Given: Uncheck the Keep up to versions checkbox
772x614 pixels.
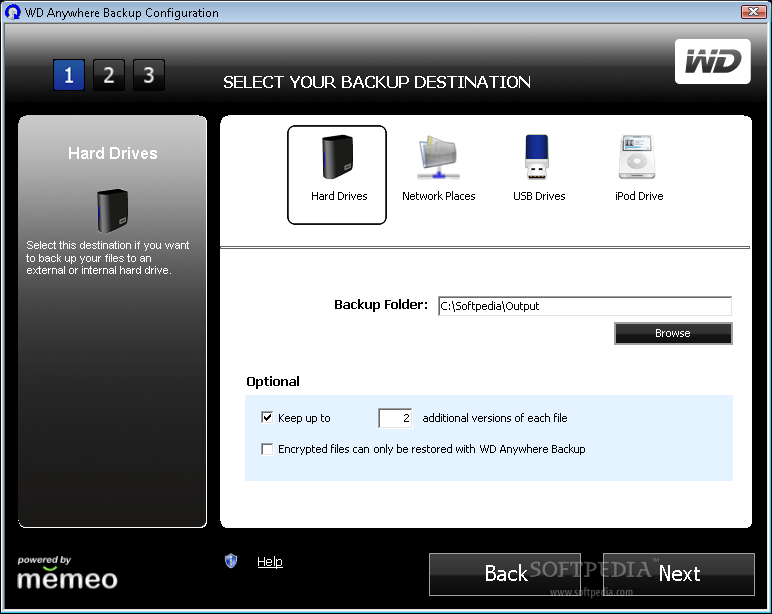Looking at the screenshot, I should 267,418.
